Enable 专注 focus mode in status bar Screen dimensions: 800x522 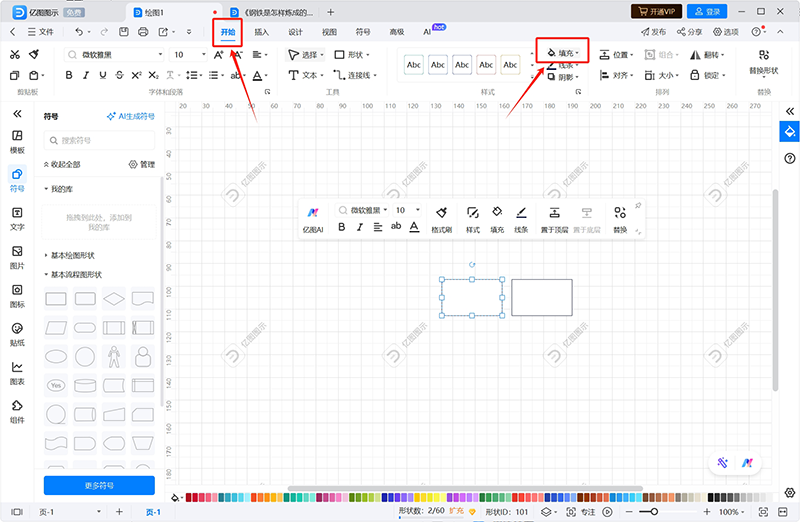582,512
